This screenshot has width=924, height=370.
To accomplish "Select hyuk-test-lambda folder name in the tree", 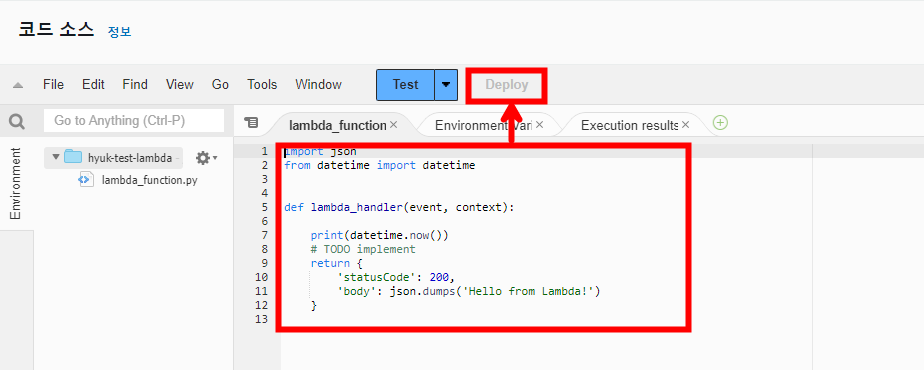I will [x=130, y=158].
